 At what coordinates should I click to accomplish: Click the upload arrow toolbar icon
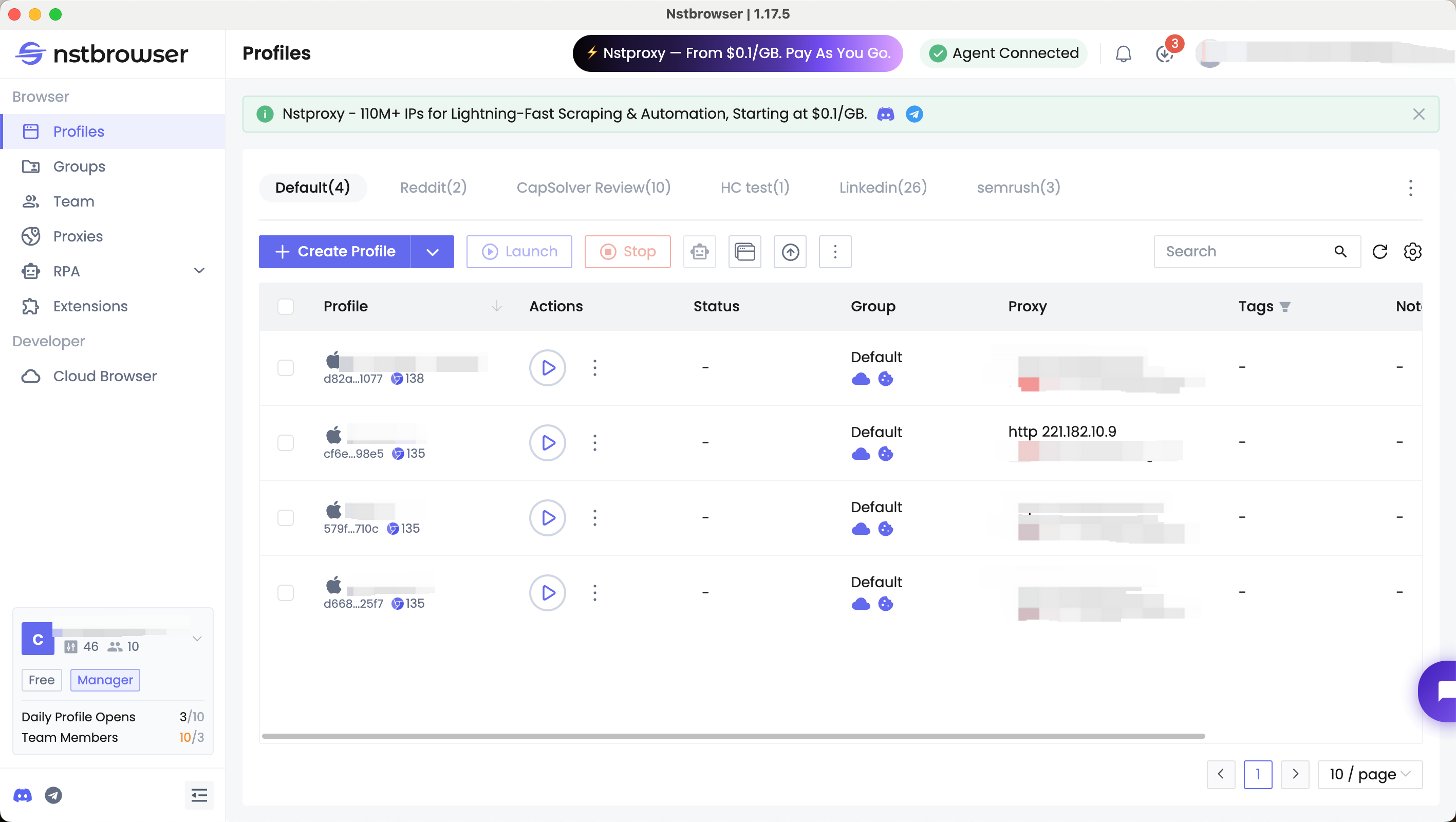pyautogui.click(x=790, y=252)
